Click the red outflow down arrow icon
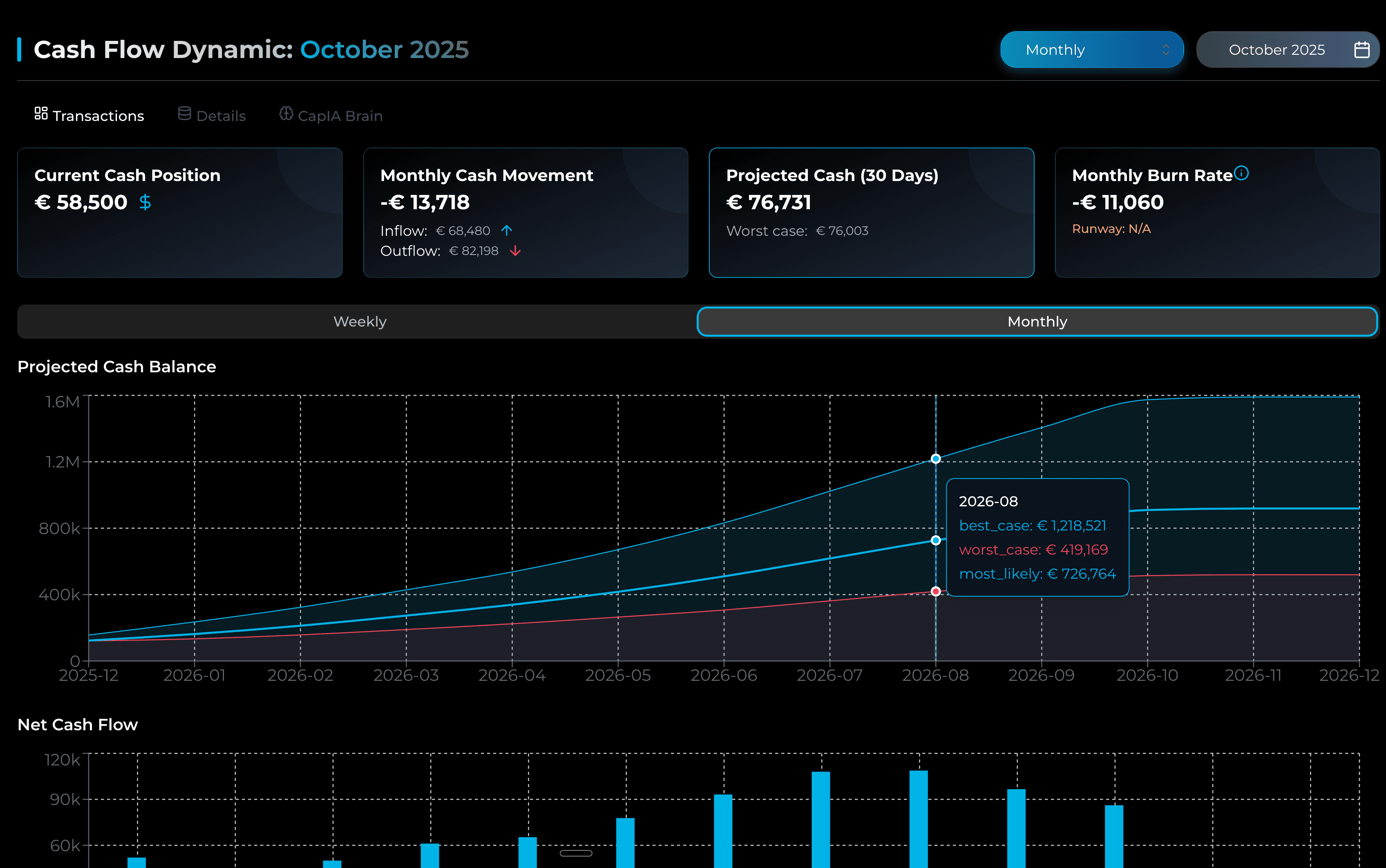This screenshot has width=1386, height=868. [x=515, y=251]
